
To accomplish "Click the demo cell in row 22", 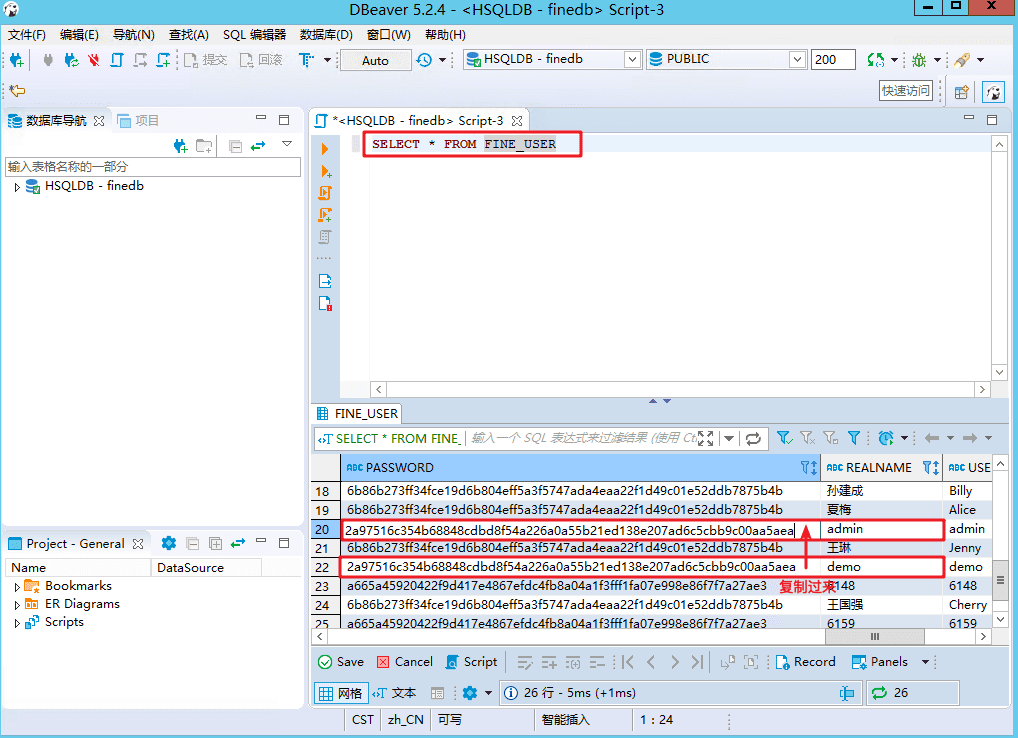I will 881,567.
